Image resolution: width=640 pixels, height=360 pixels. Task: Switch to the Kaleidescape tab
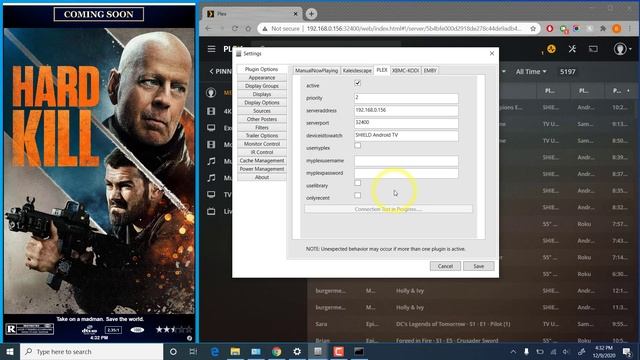(357, 71)
